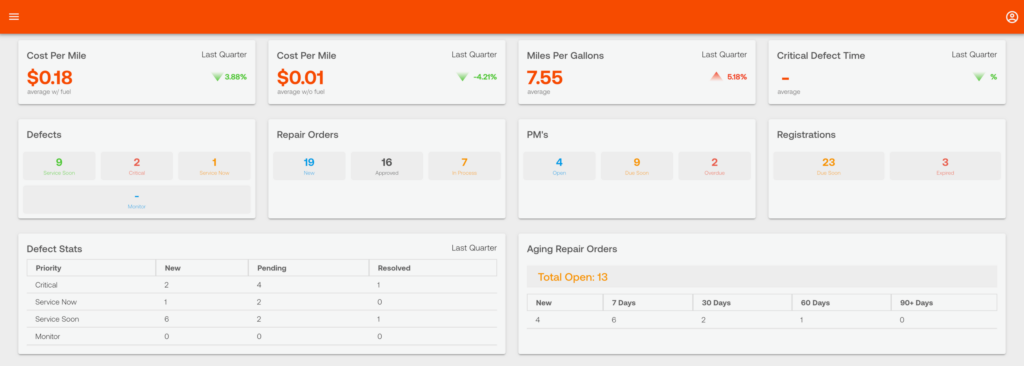The image size is (1024, 366).
Task: Click the red up arrow beside 5.18%
Action: (x=716, y=76)
